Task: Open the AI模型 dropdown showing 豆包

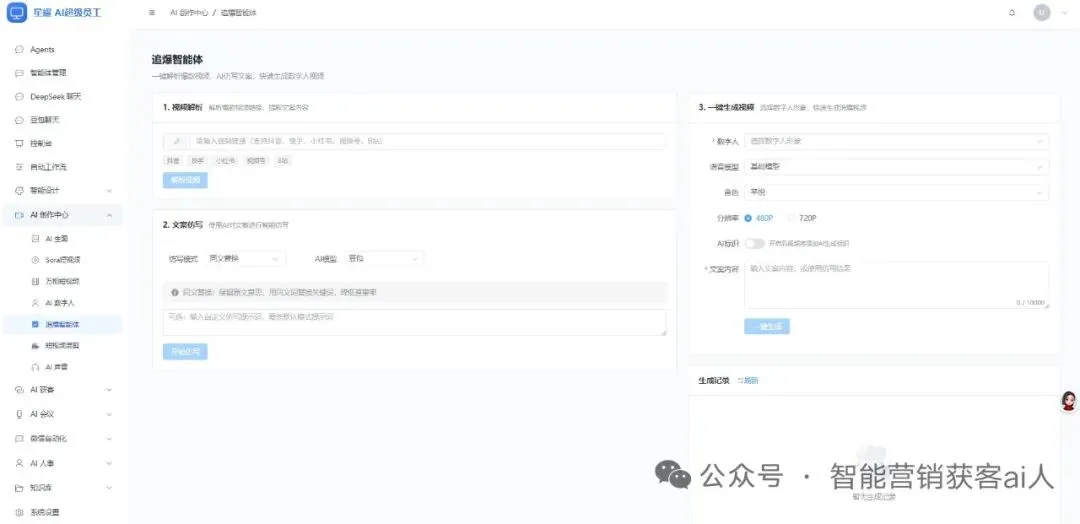Action: click(x=384, y=258)
